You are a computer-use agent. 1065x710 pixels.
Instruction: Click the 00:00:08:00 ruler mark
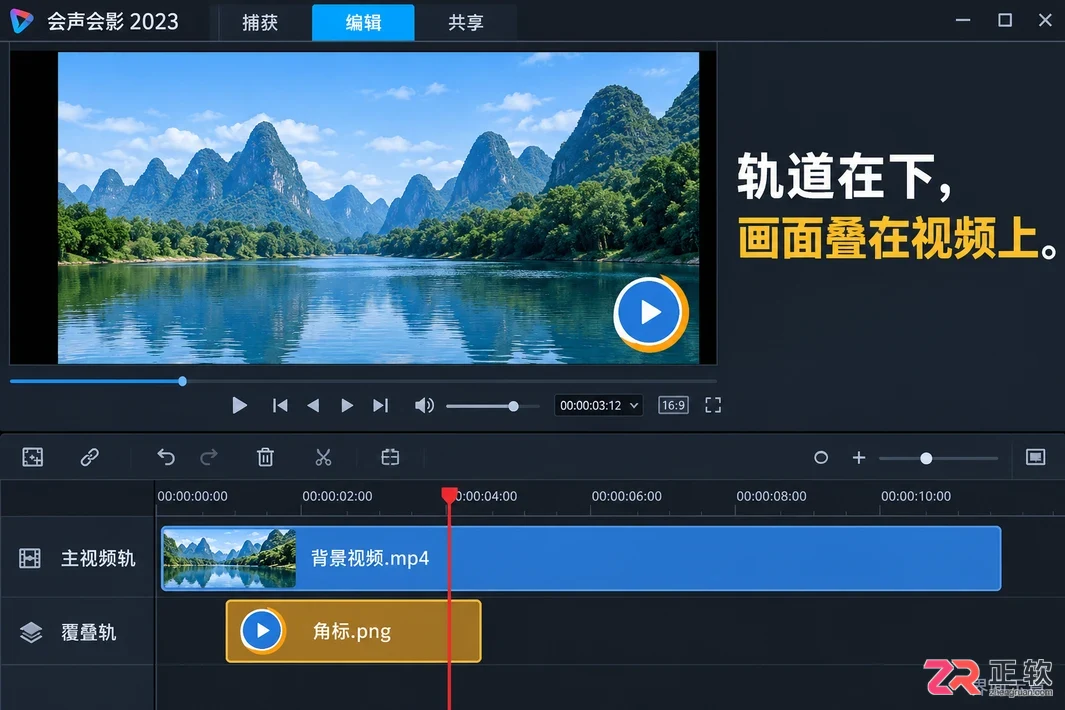point(771,497)
